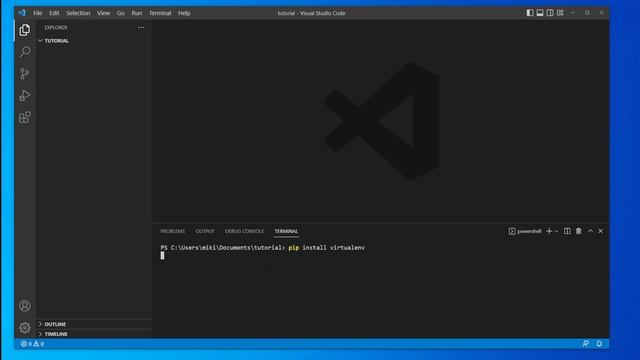Open the Selection menu
The width and height of the screenshot is (640, 360).
(78, 13)
